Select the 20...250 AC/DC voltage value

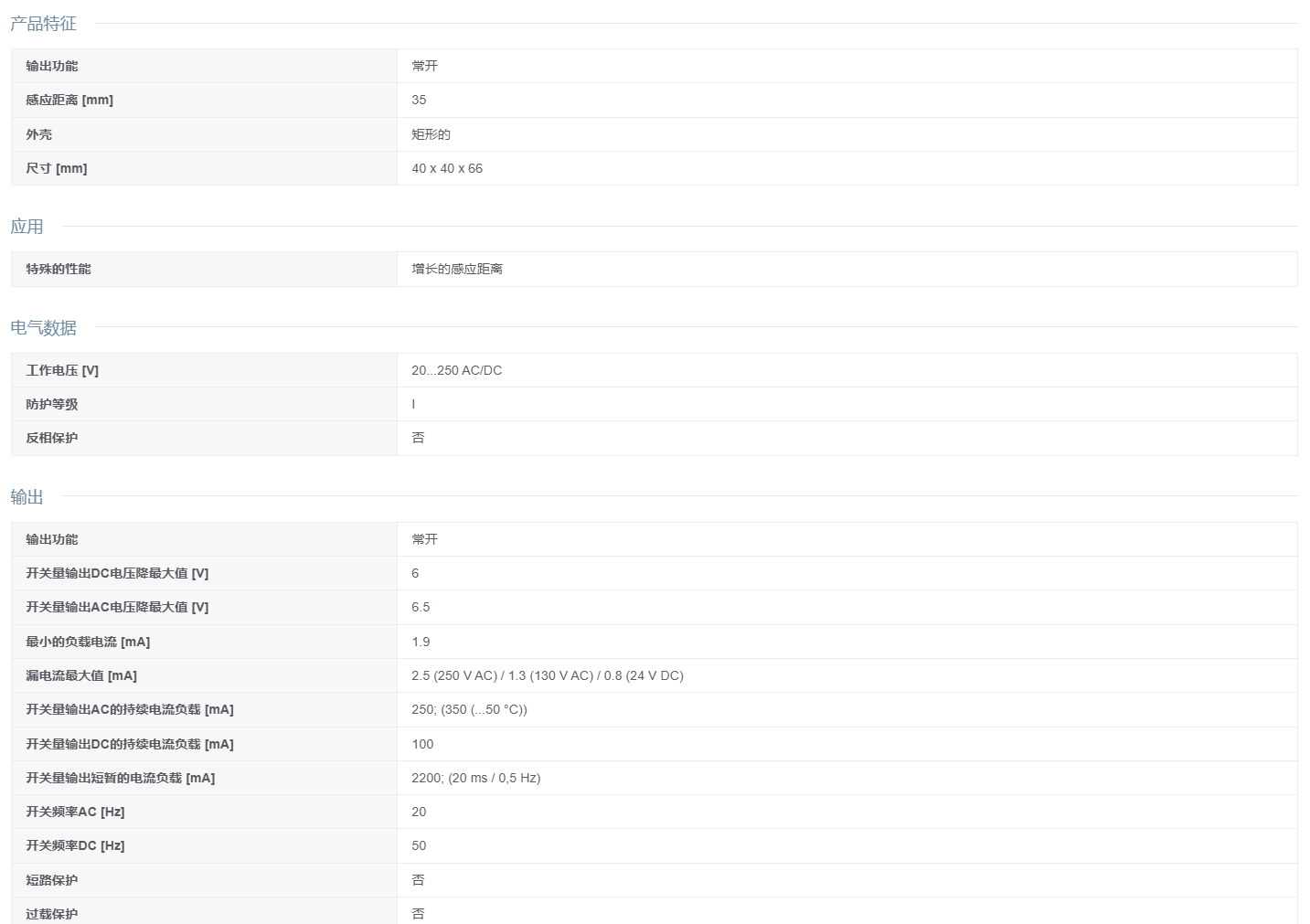(x=456, y=370)
